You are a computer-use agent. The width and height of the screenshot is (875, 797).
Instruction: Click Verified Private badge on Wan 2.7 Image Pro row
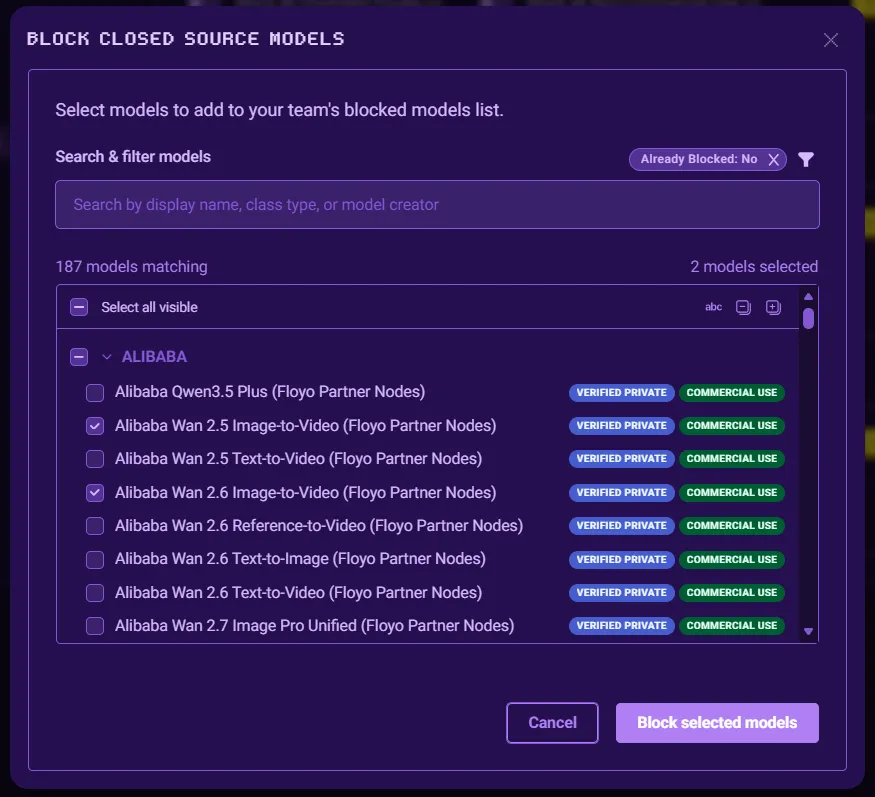pyautogui.click(x=621, y=626)
